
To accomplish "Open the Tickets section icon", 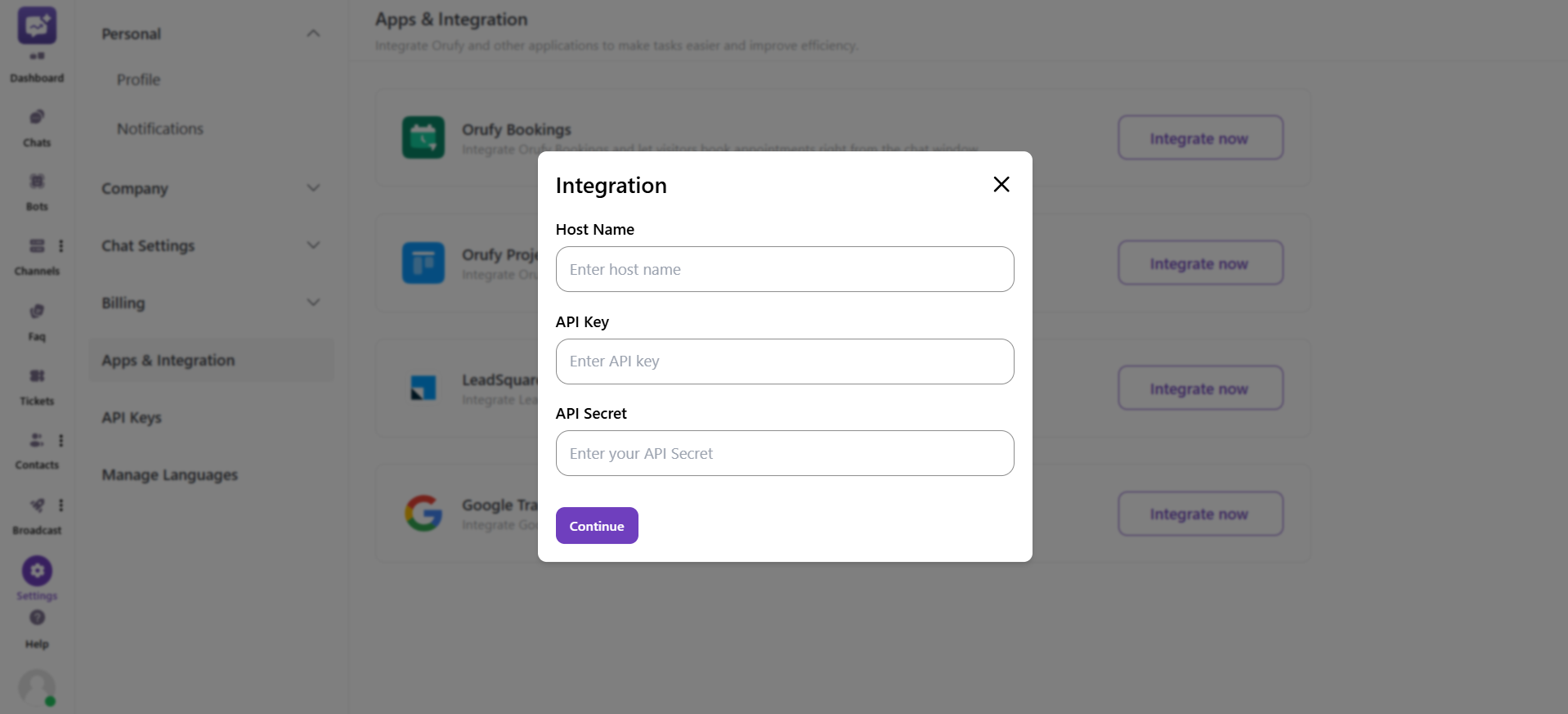I will (x=37, y=375).
